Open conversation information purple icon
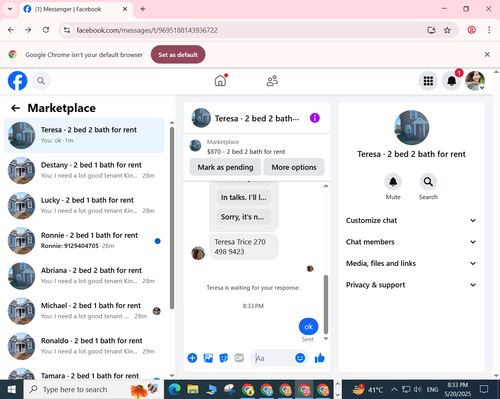The height and width of the screenshot is (399, 500). 315,118
